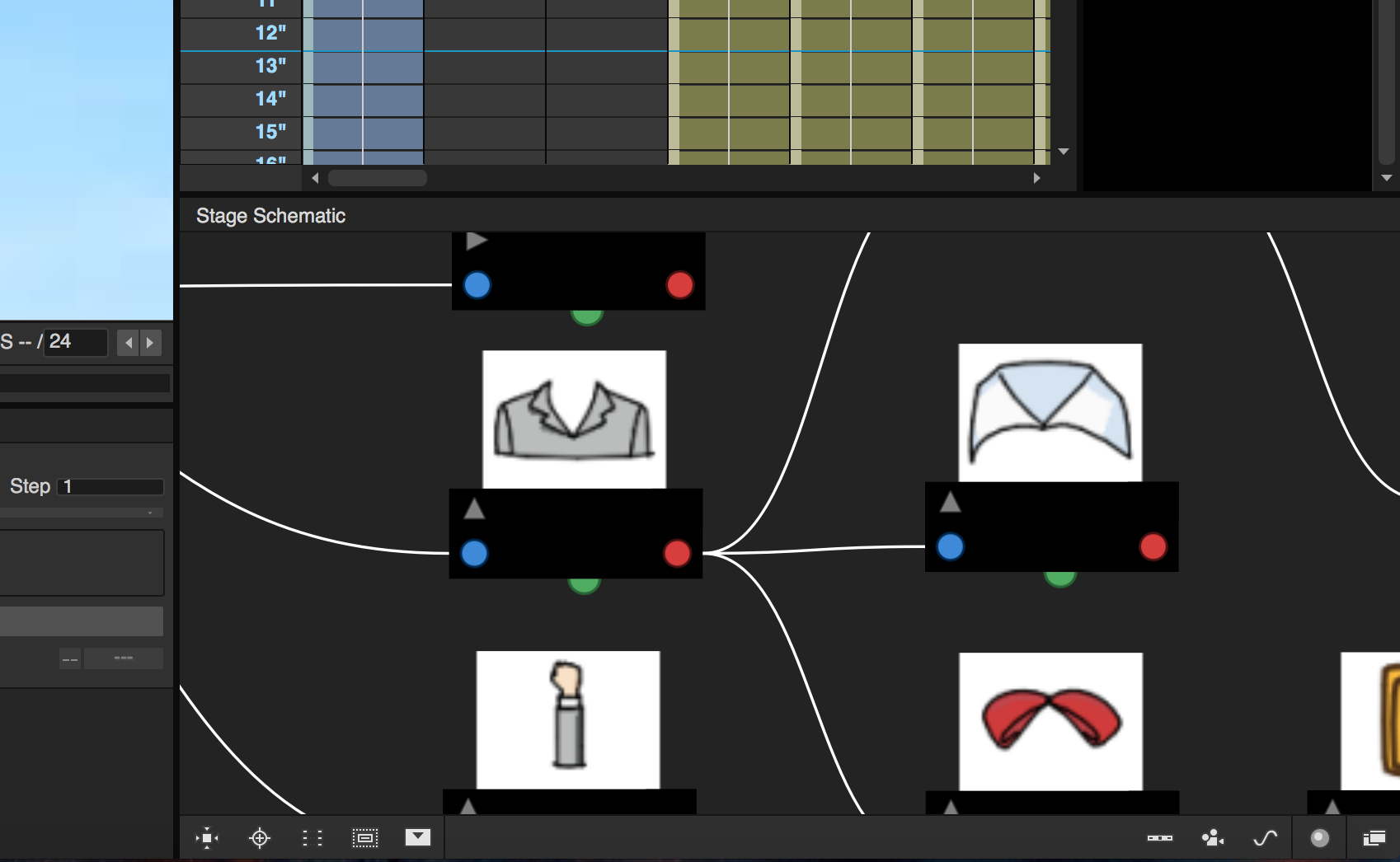Toggle the red output port on the collar node
The width and height of the screenshot is (1400, 862).
tap(1153, 546)
